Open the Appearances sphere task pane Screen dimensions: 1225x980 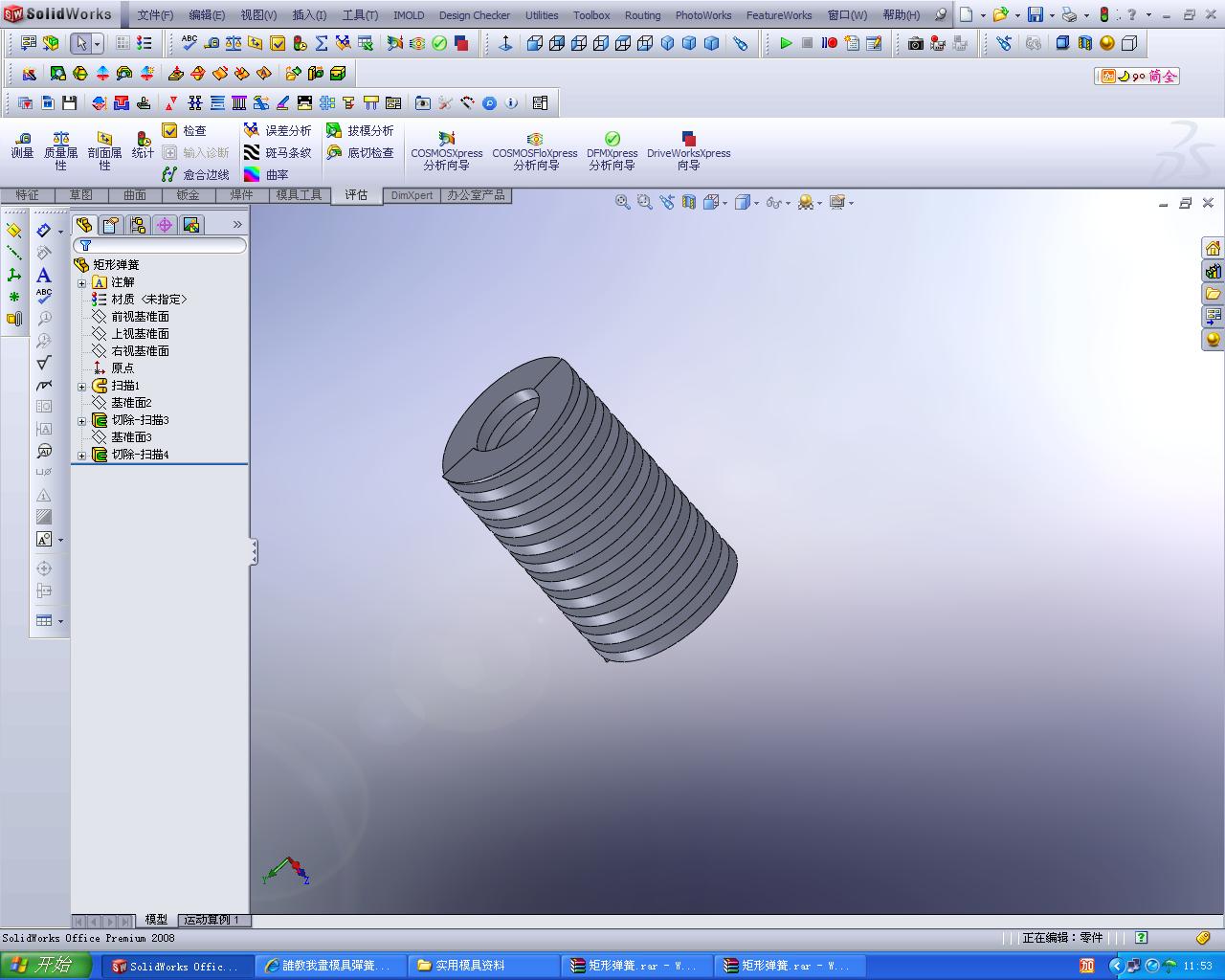click(x=1213, y=340)
